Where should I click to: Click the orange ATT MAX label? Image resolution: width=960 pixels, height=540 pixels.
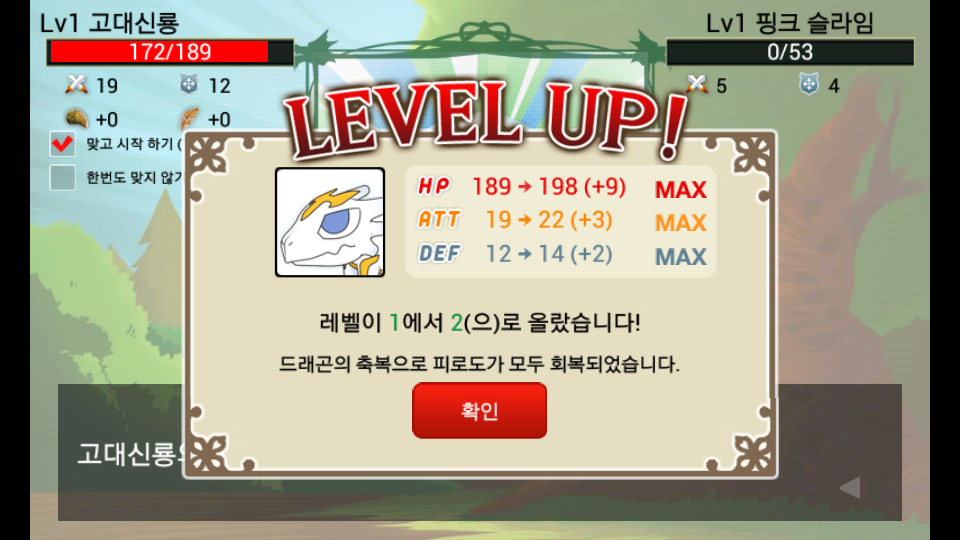coord(680,223)
